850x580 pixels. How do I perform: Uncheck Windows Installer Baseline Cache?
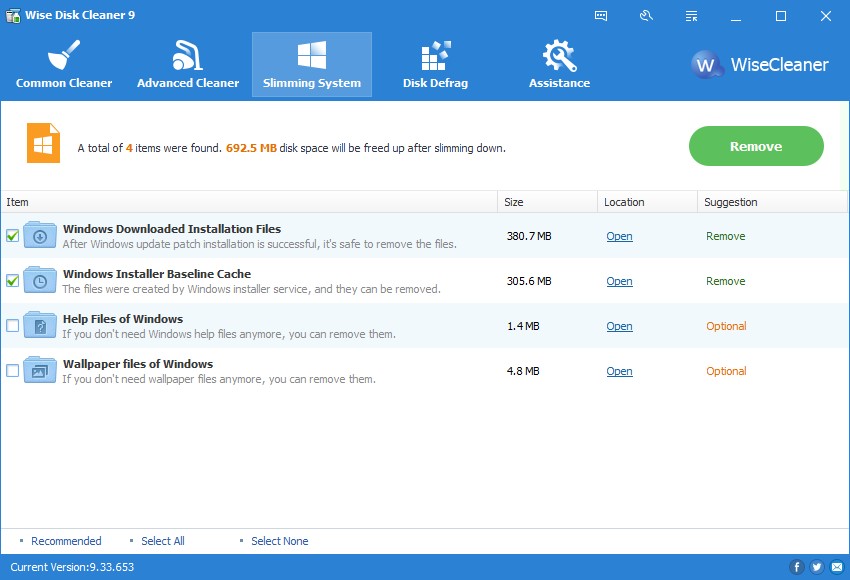point(13,281)
